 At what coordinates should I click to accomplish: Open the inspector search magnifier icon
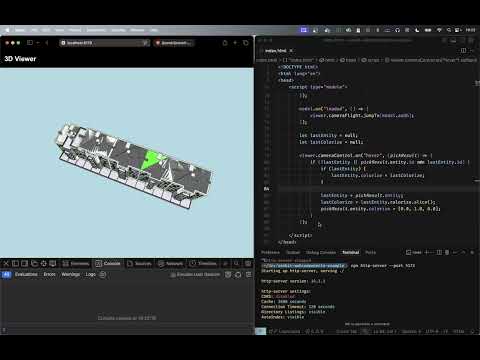point(236,263)
